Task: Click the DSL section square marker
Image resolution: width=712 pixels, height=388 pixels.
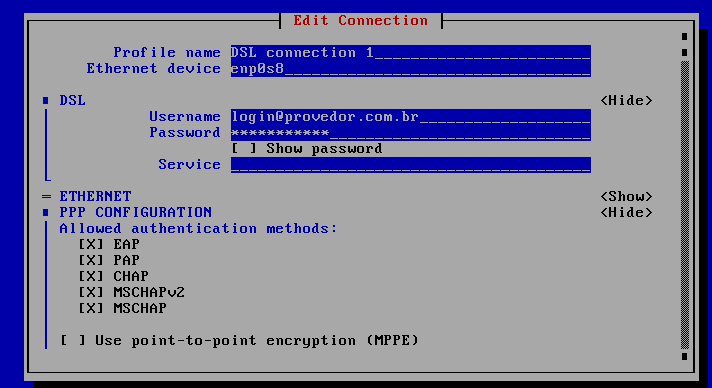Action: [45, 100]
